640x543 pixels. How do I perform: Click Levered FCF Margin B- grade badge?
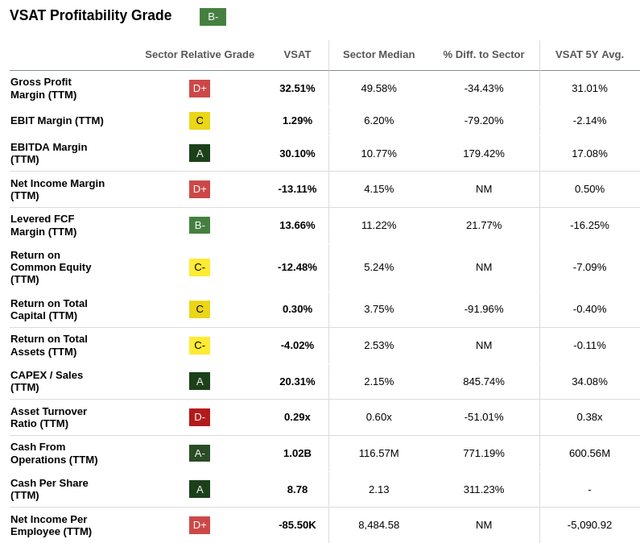click(x=199, y=225)
